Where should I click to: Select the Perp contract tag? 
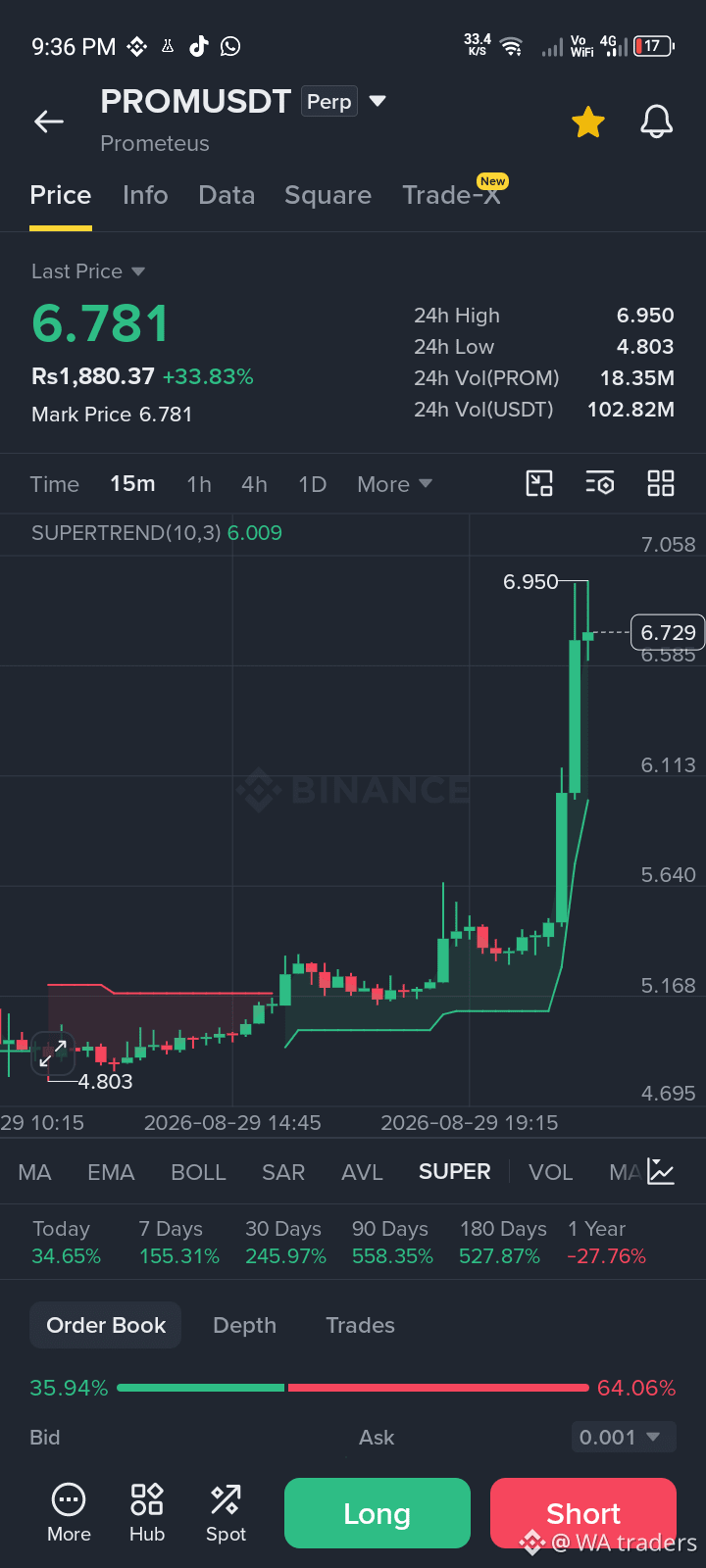(x=329, y=102)
